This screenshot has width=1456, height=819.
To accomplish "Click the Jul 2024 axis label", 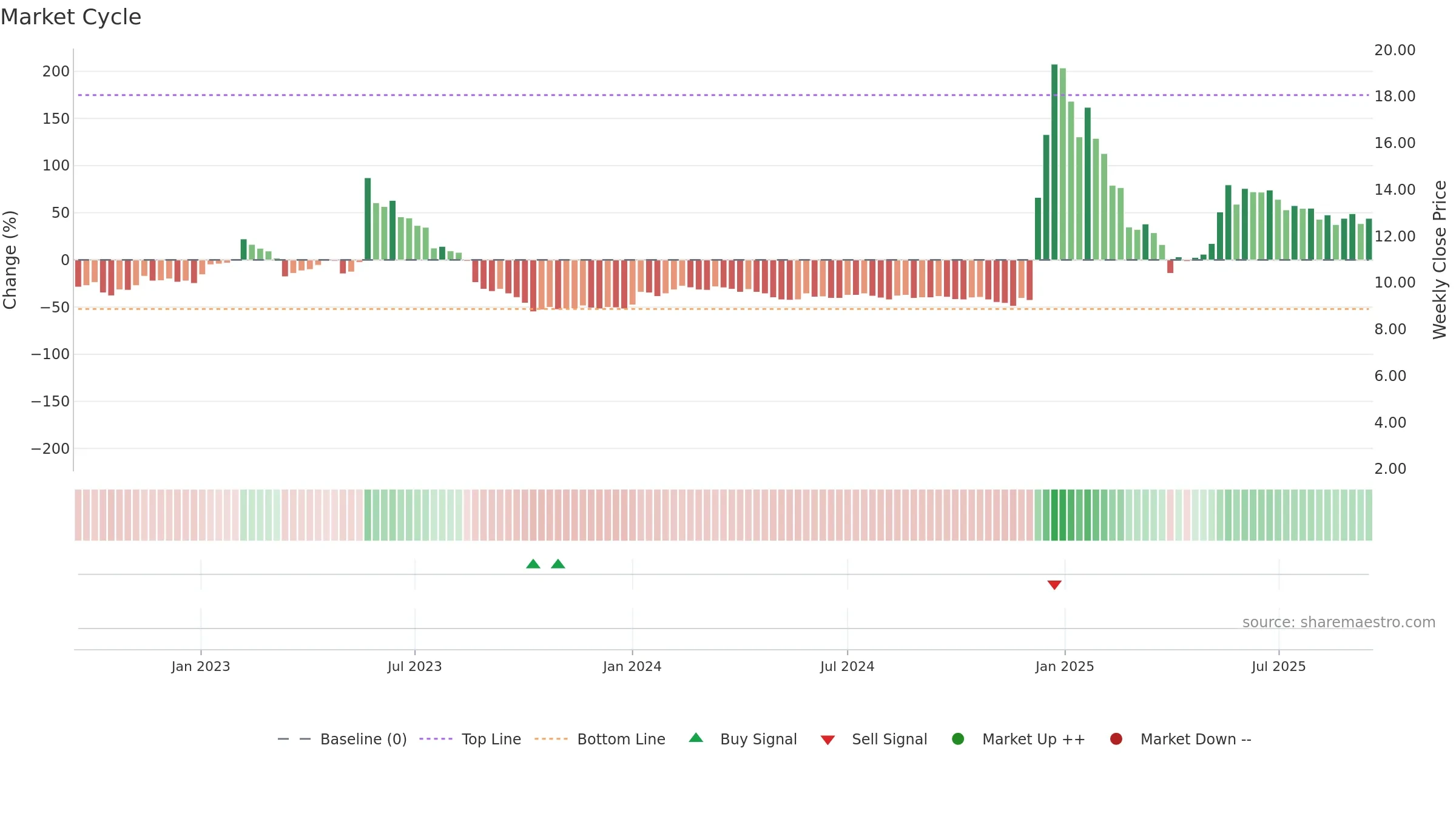I will [x=848, y=667].
